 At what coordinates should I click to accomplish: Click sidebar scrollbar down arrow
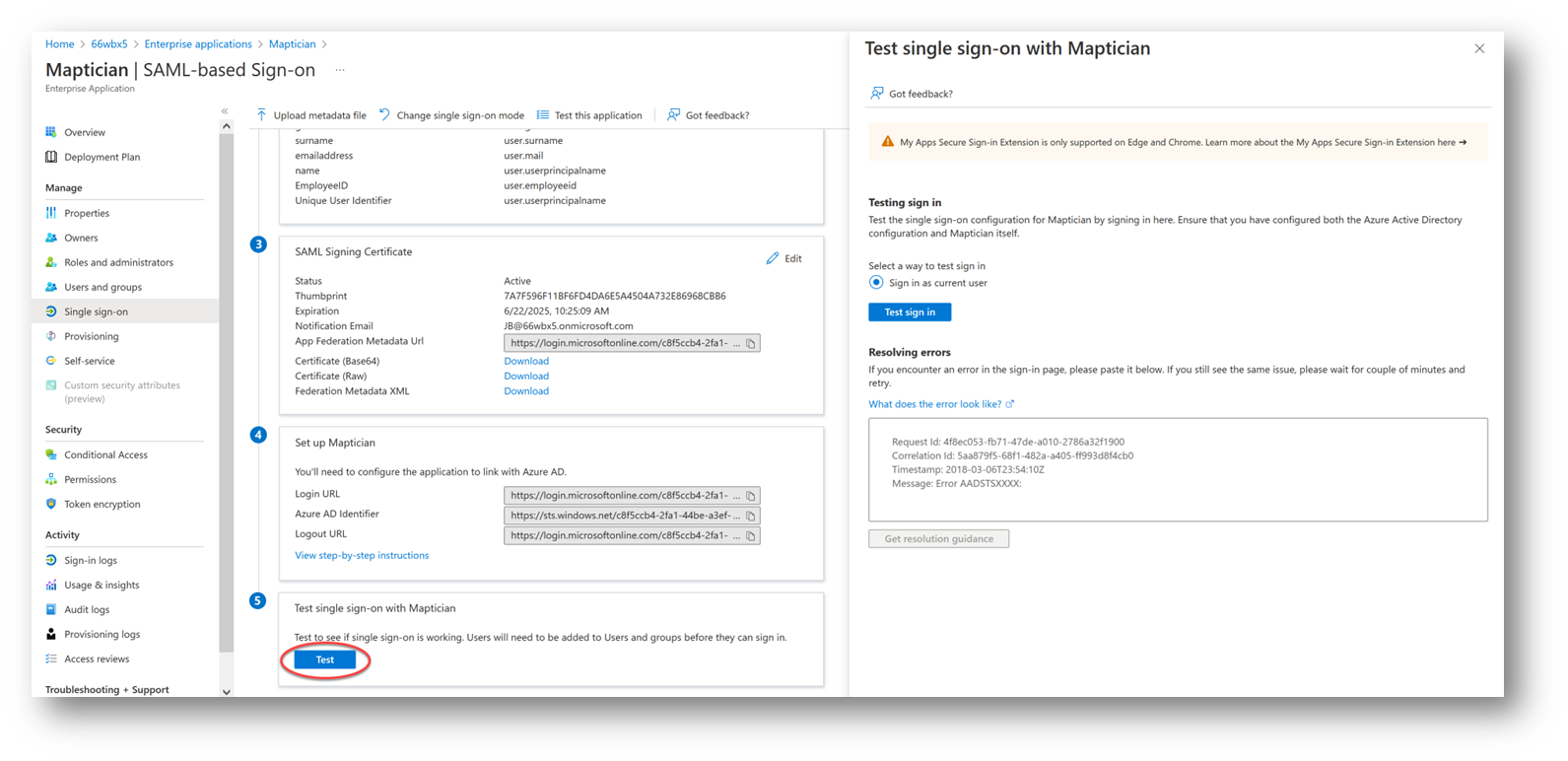[x=227, y=692]
